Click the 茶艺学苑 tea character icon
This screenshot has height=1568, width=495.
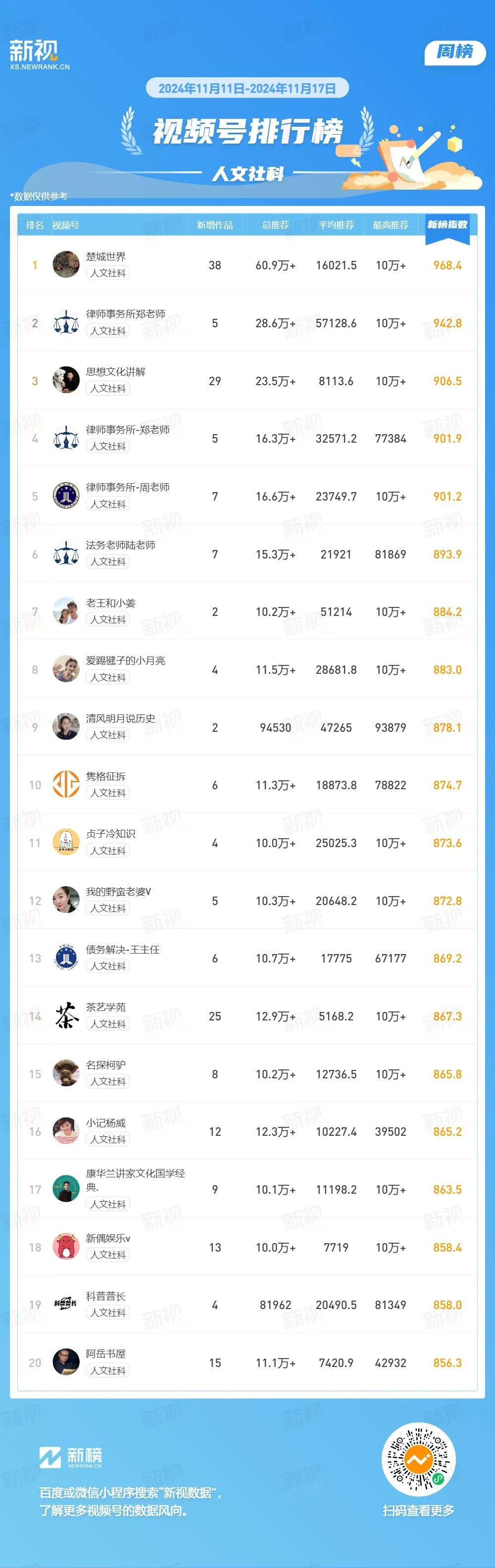click(x=66, y=1016)
